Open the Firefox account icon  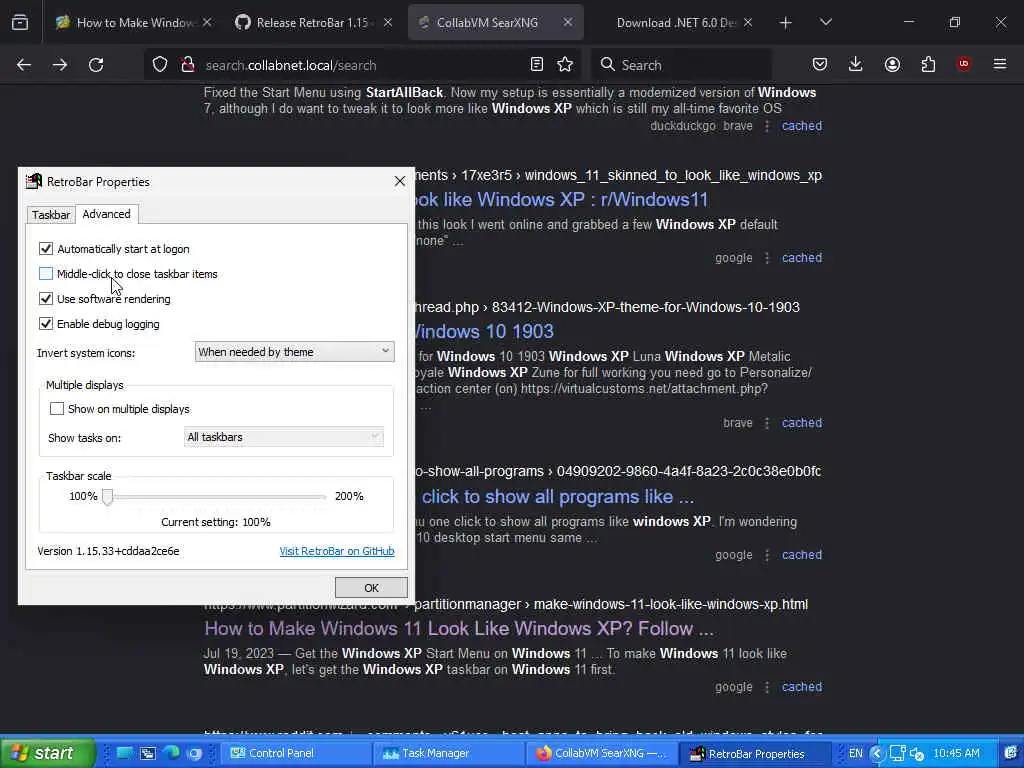pyautogui.click(x=892, y=64)
